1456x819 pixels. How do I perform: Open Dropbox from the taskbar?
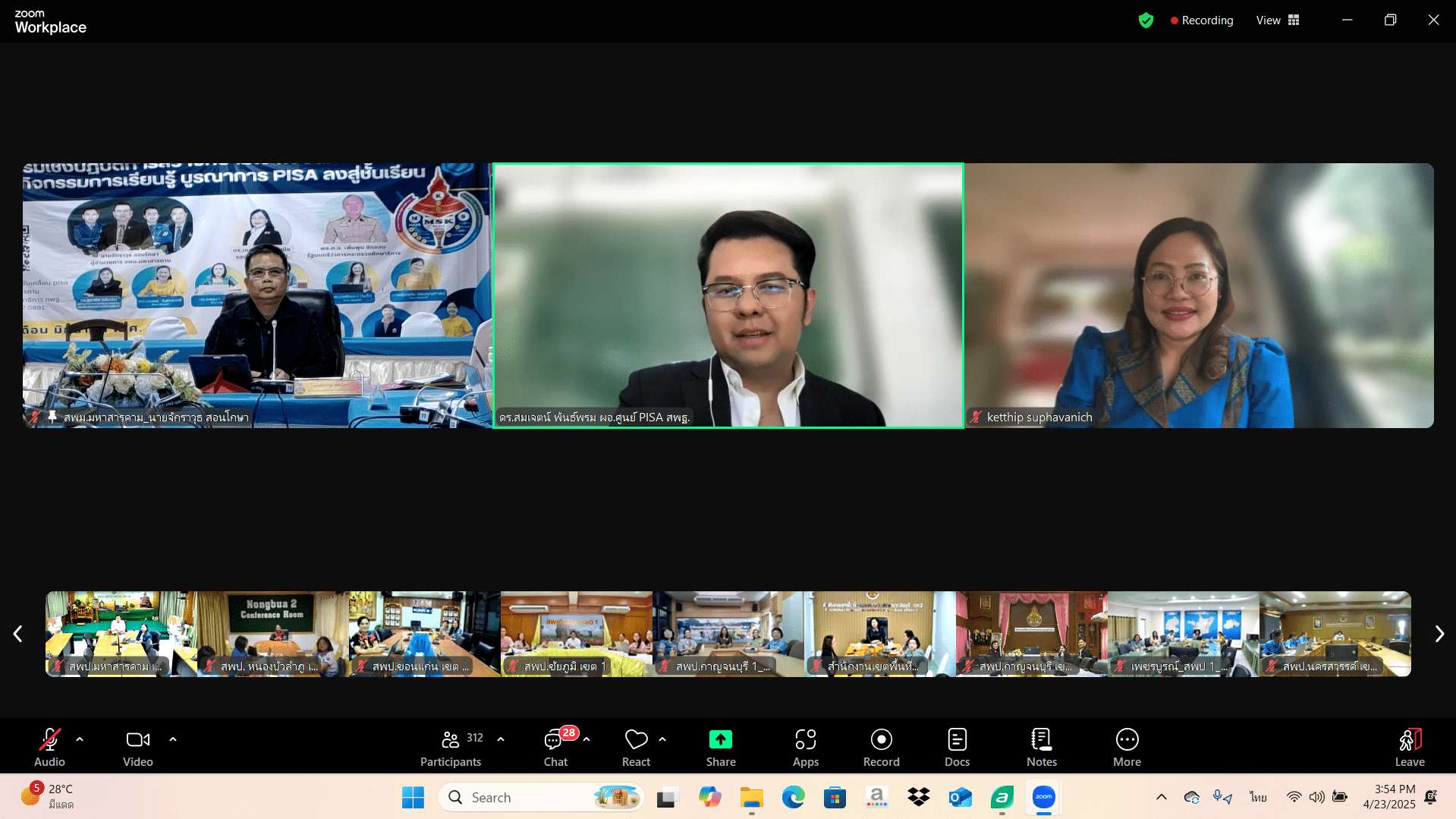[918, 797]
